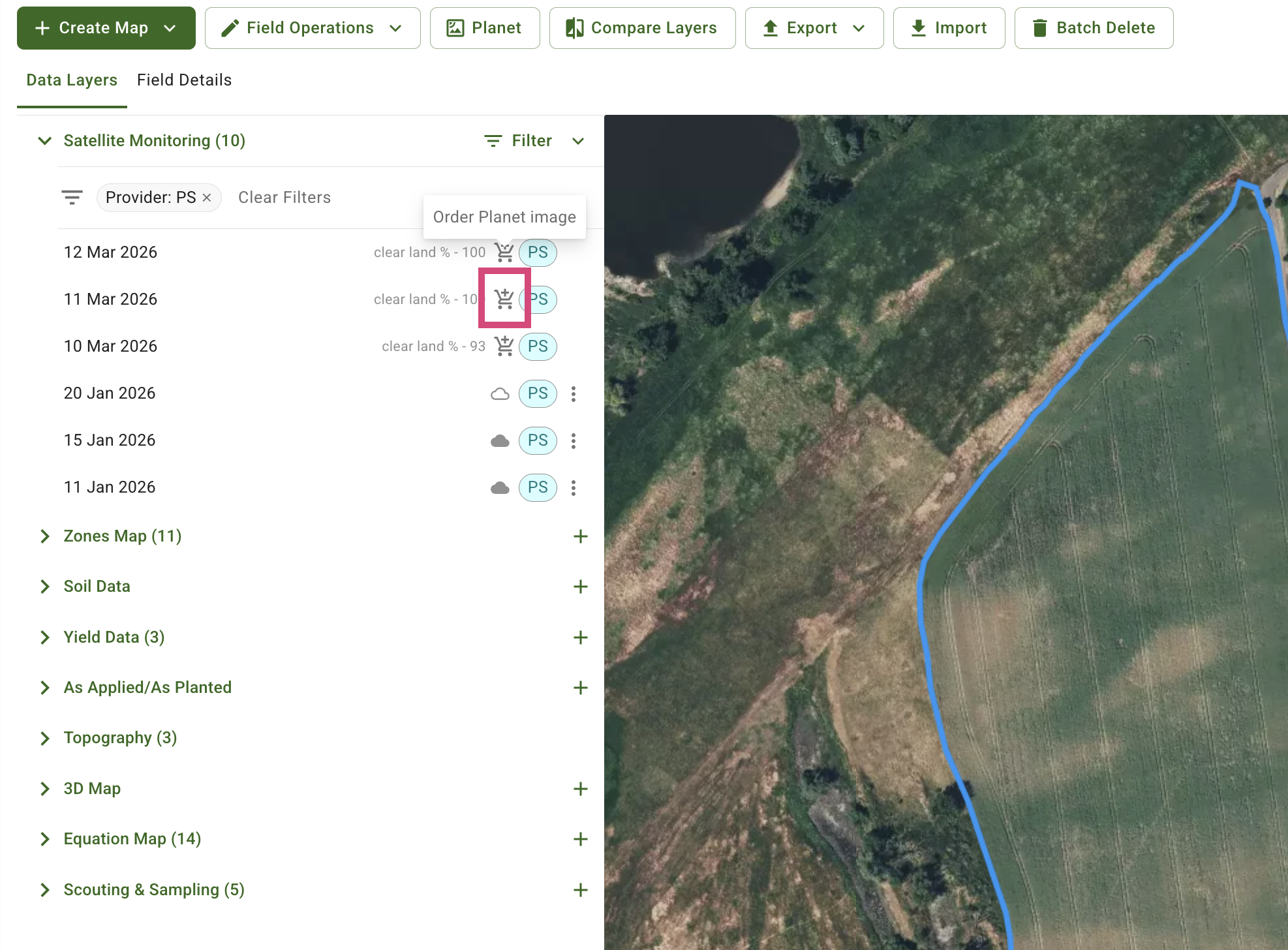Switch to the Field Details tab

click(x=184, y=80)
